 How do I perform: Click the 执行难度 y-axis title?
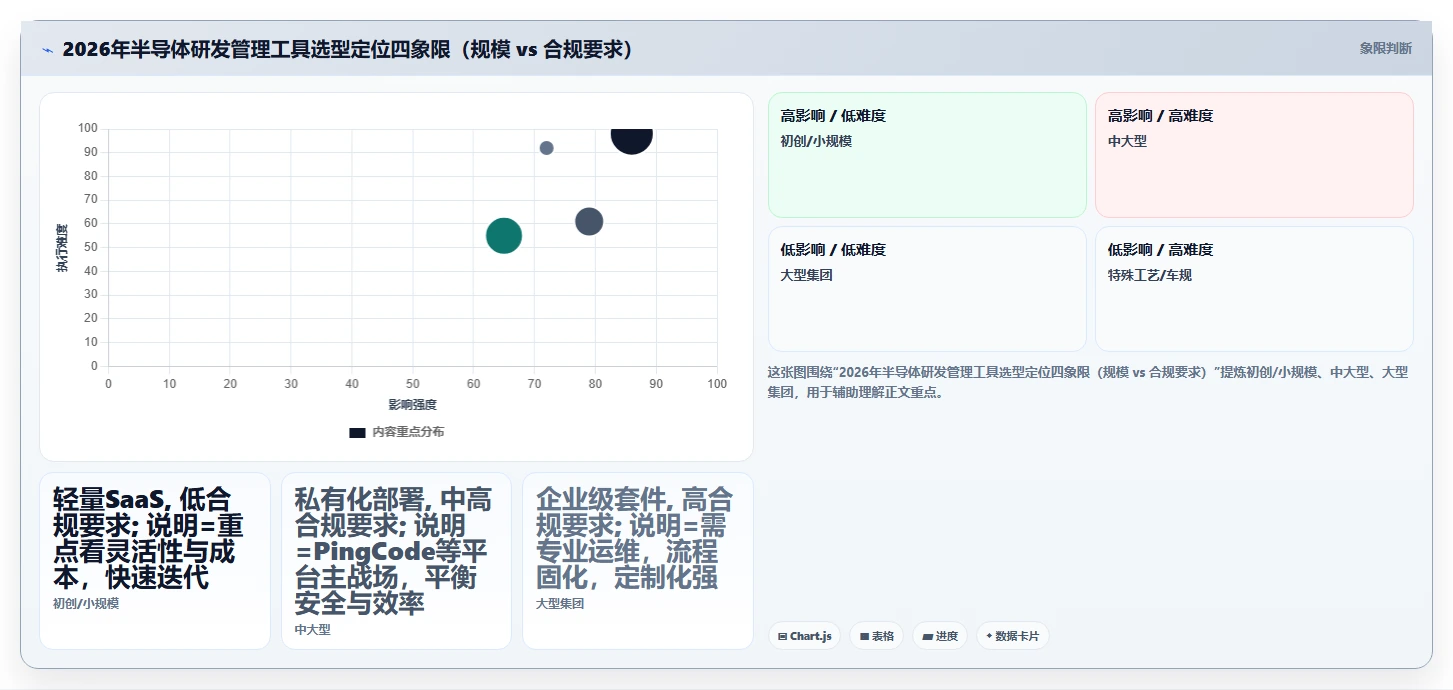click(62, 248)
